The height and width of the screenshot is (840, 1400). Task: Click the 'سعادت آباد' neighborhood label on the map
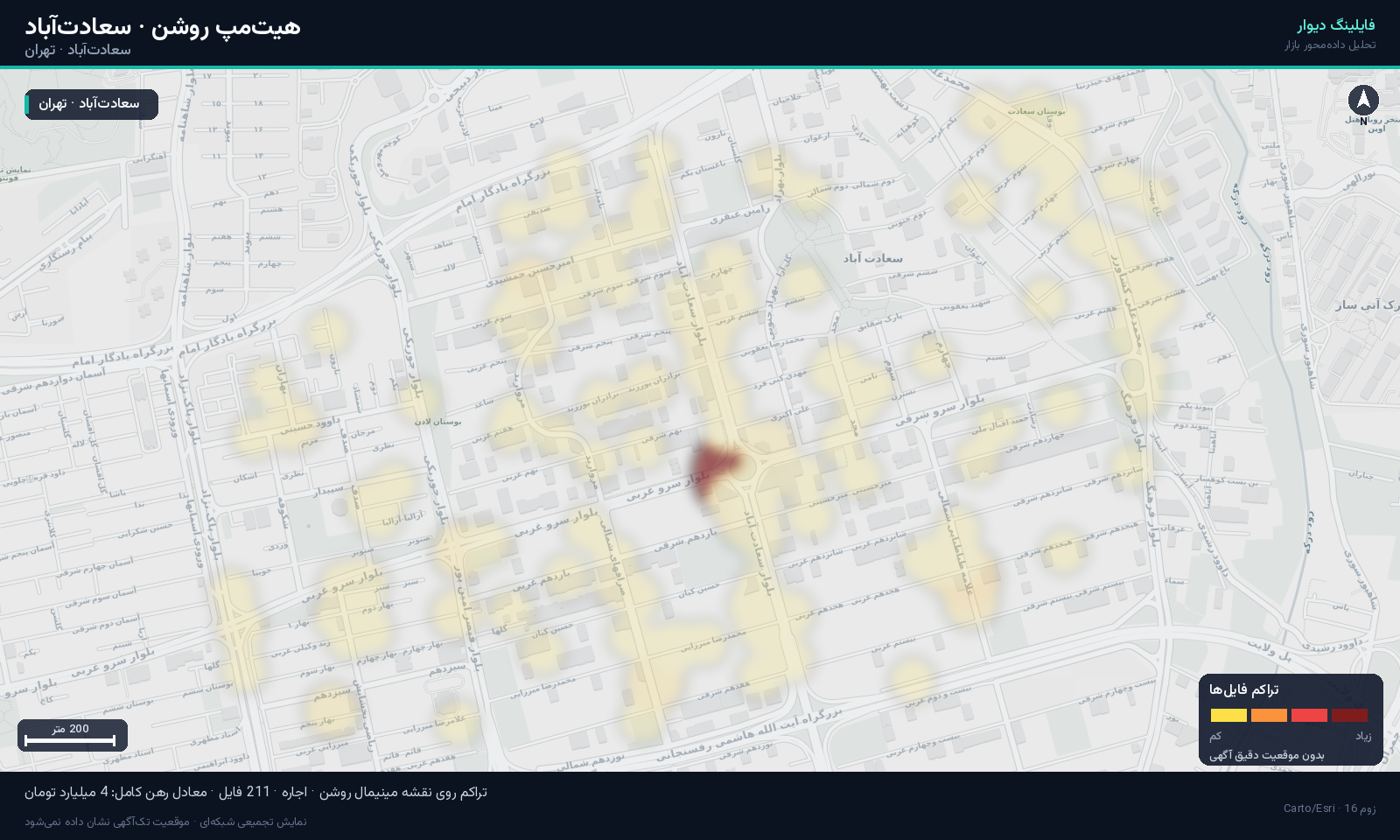tap(872, 258)
